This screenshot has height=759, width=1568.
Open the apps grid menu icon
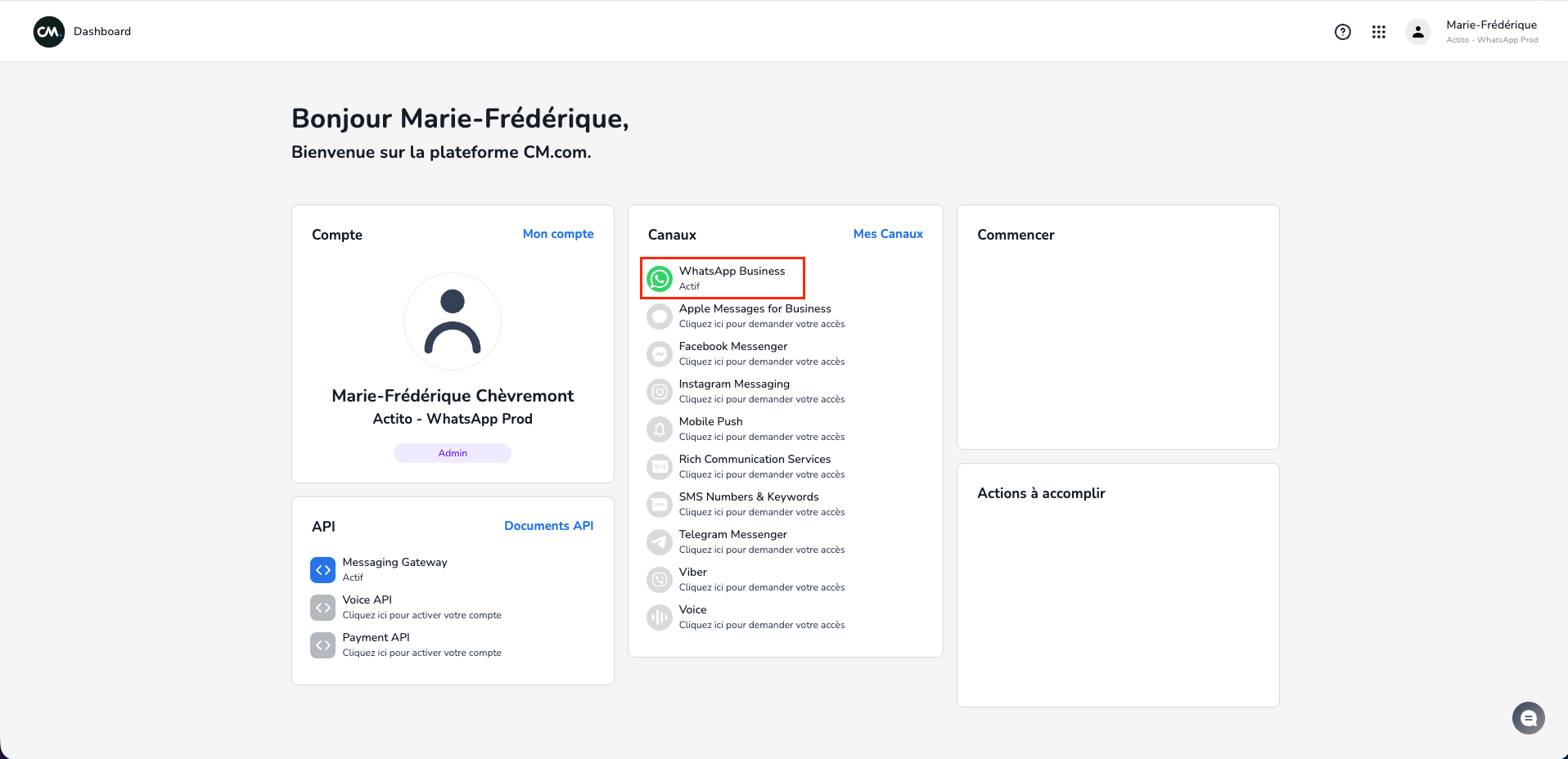1379,32
